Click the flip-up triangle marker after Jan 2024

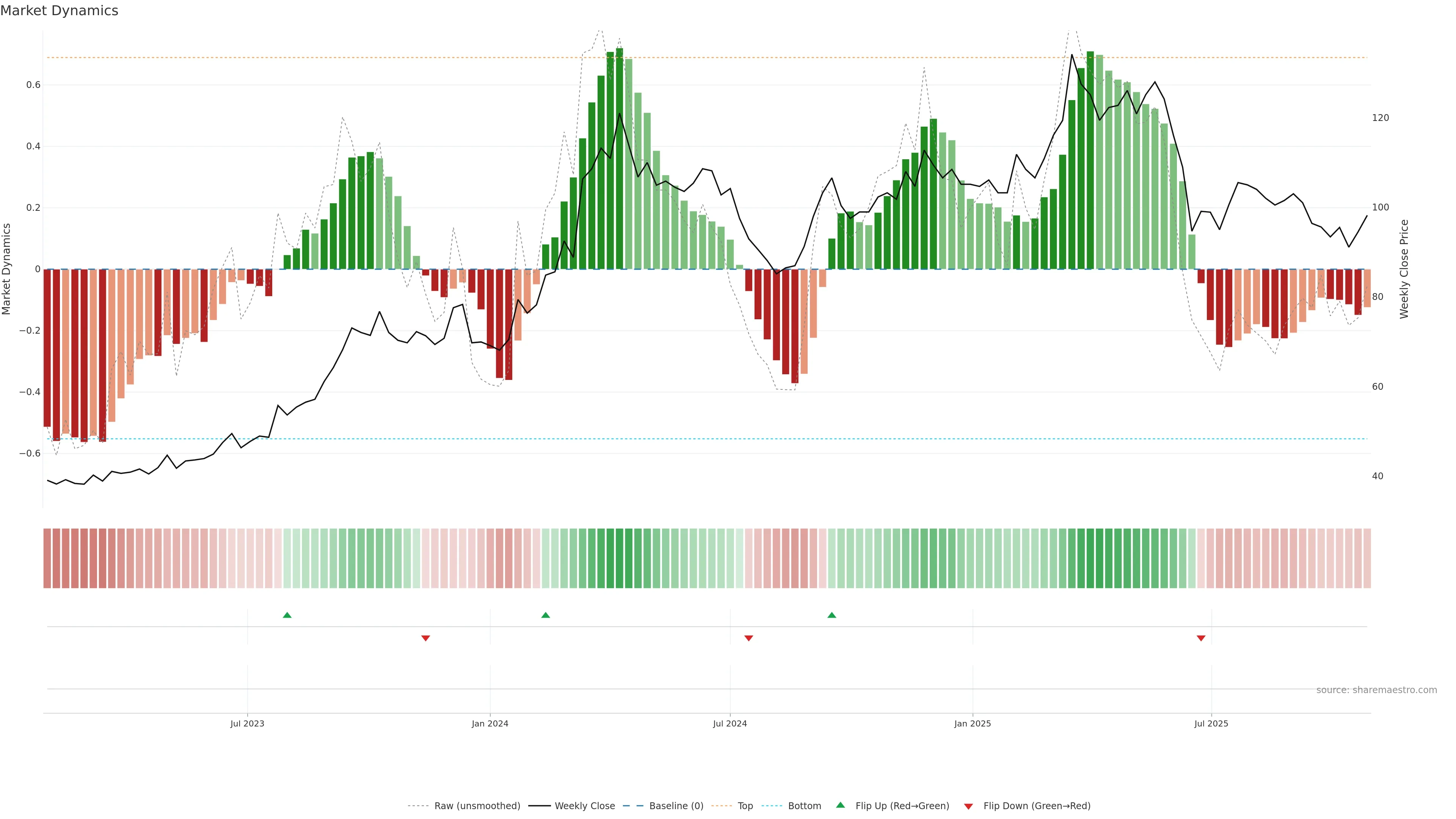546,615
